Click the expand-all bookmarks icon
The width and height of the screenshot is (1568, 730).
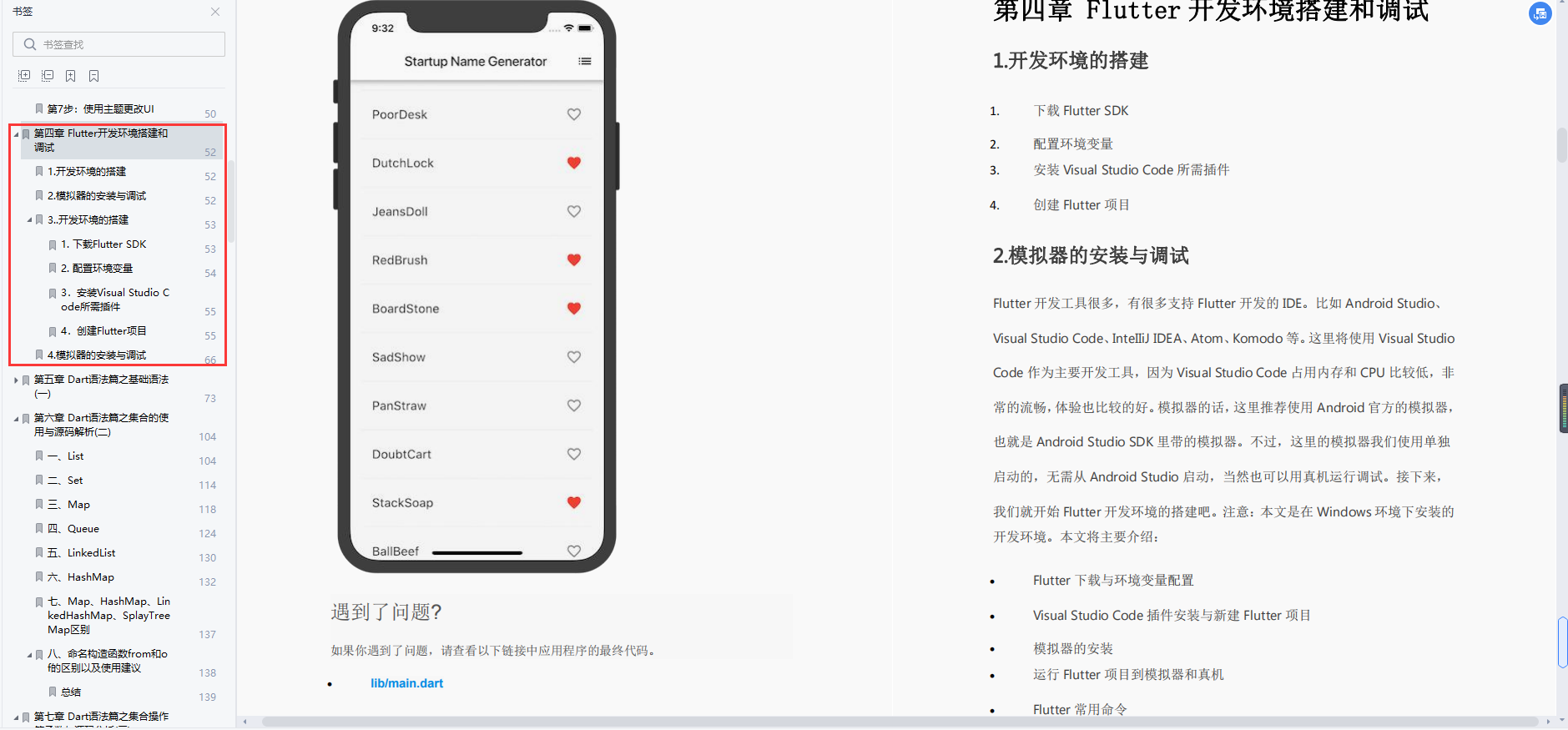[x=24, y=76]
